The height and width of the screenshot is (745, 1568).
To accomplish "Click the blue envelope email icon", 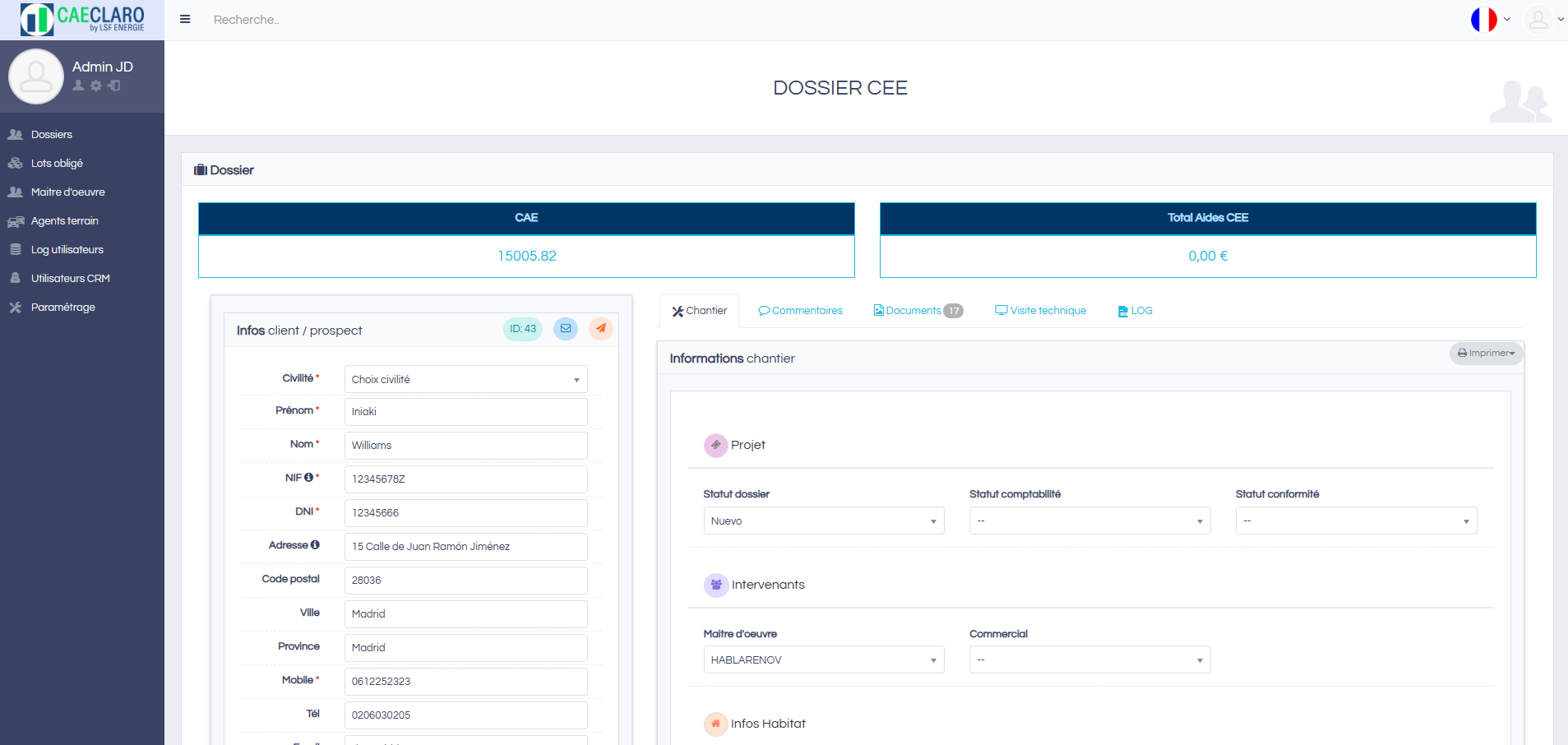I will pyautogui.click(x=566, y=329).
